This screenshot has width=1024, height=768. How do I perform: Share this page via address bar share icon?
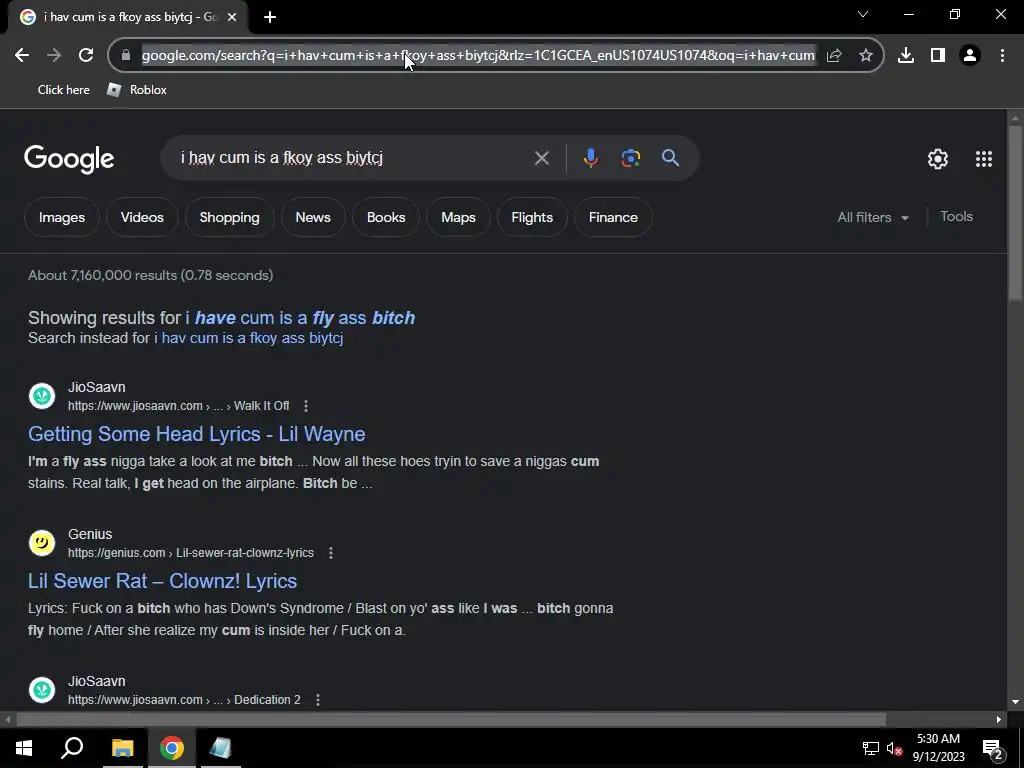834,56
